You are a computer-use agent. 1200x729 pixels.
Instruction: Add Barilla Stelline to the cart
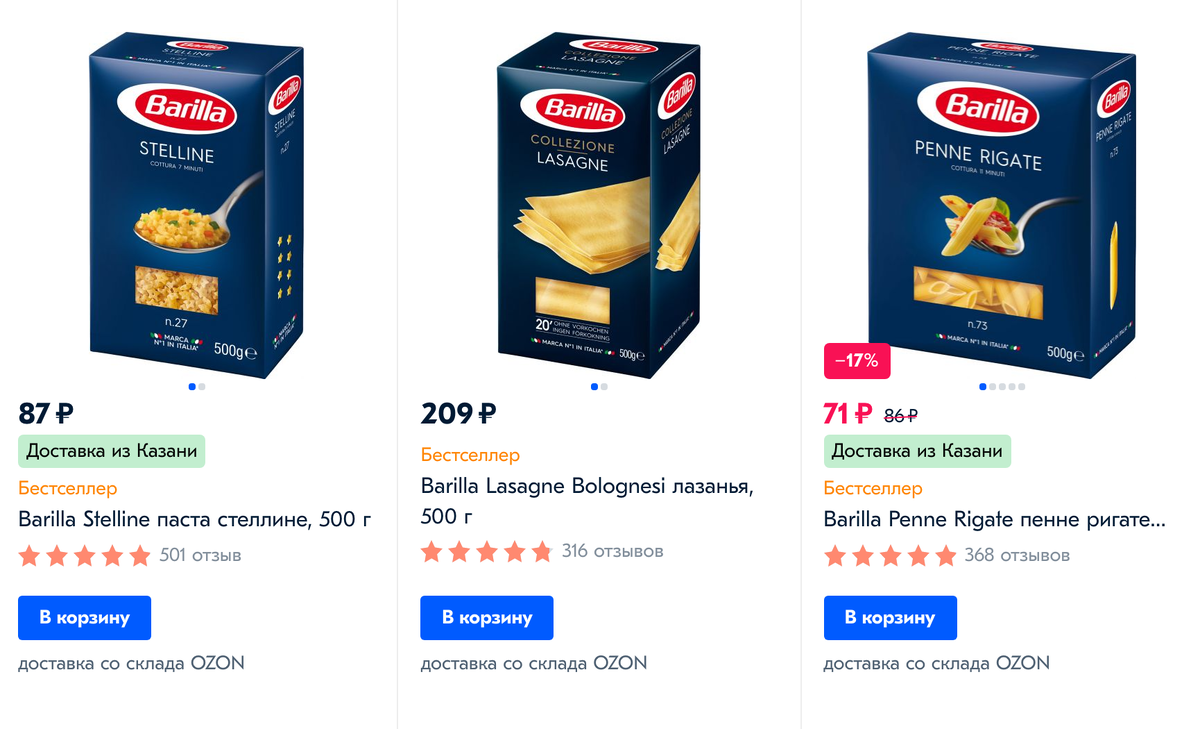pyautogui.click(x=84, y=617)
